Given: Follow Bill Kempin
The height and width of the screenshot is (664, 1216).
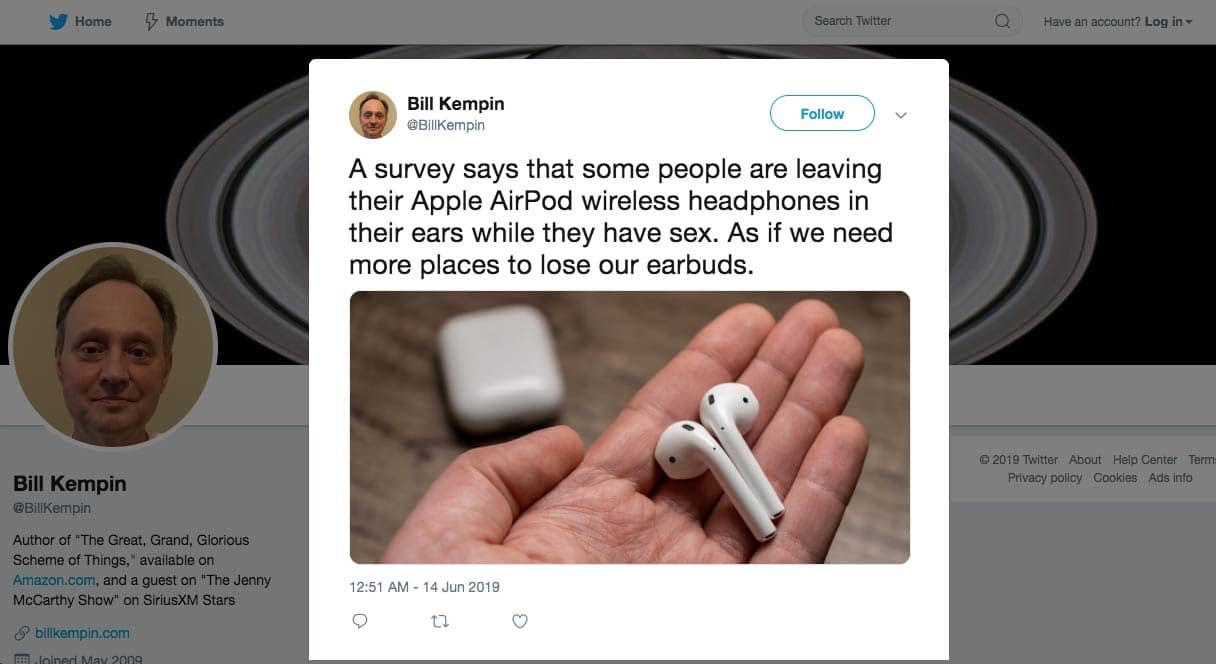Looking at the screenshot, I should (x=822, y=114).
